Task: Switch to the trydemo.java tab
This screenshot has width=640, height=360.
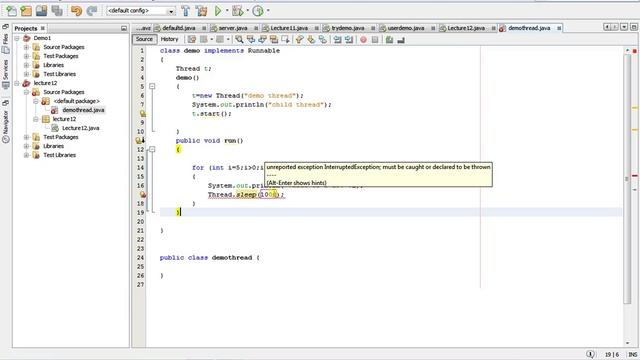Action: pyautogui.click(x=348, y=28)
